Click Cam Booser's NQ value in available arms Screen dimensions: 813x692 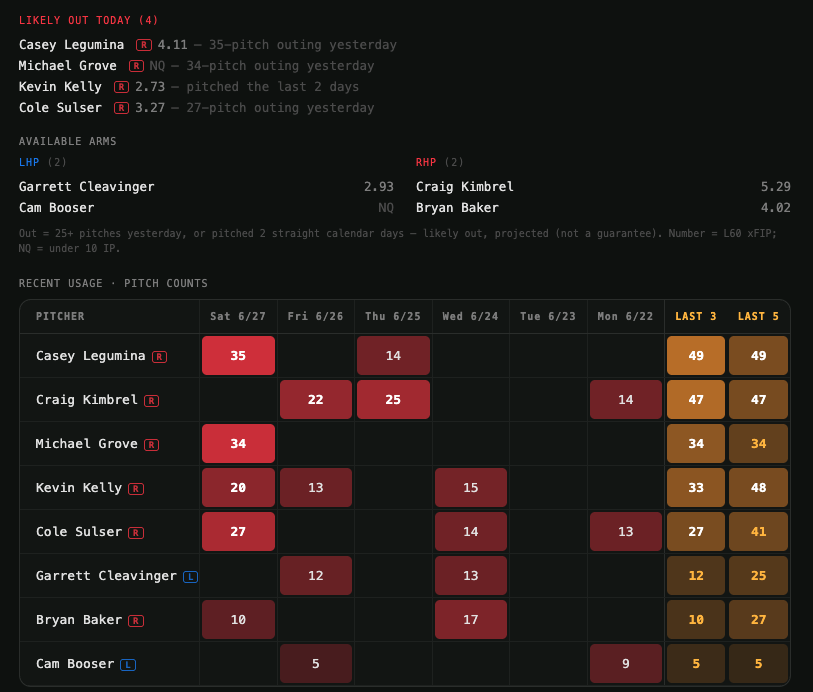386,208
